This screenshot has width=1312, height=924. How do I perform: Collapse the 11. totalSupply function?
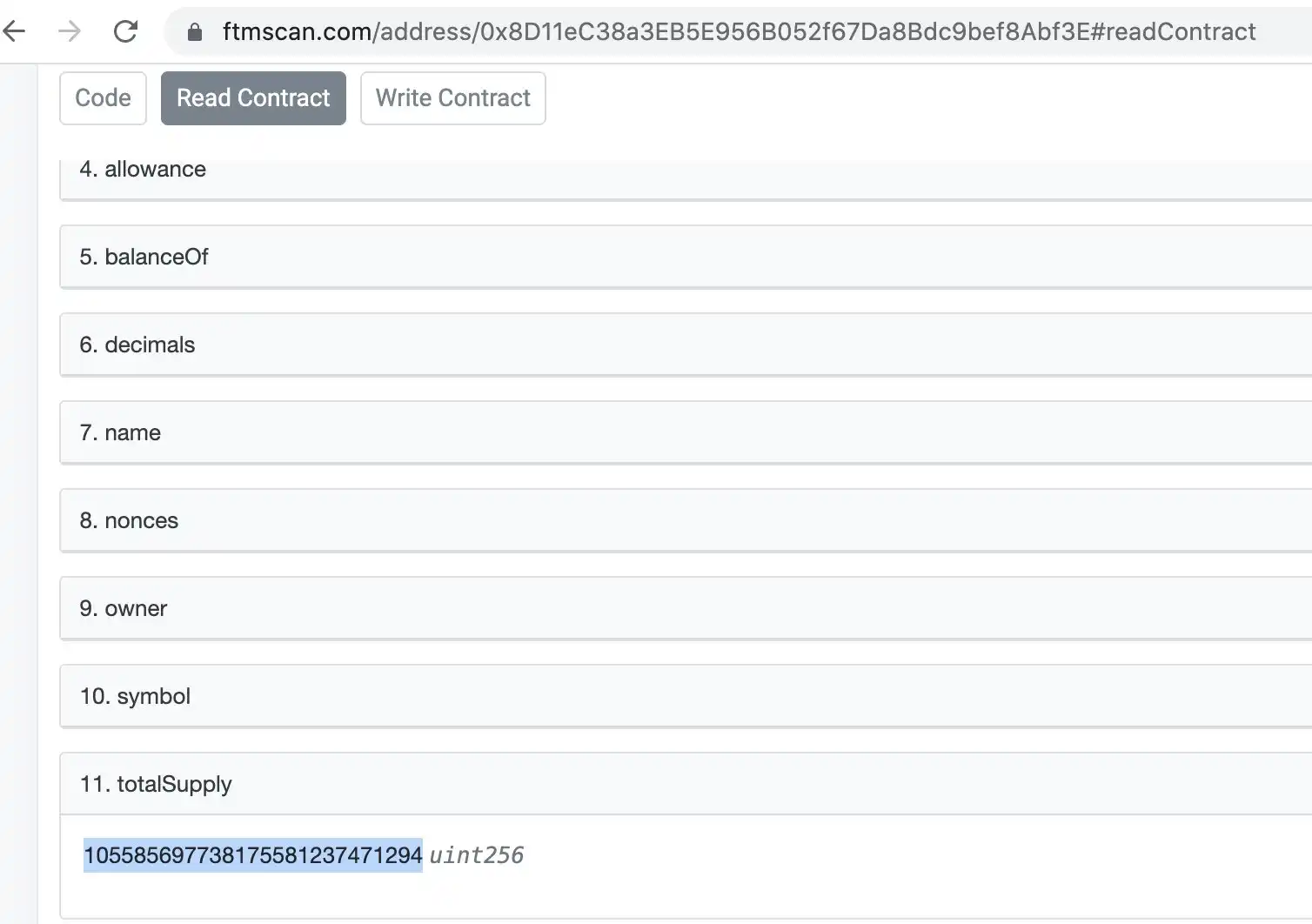(686, 784)
